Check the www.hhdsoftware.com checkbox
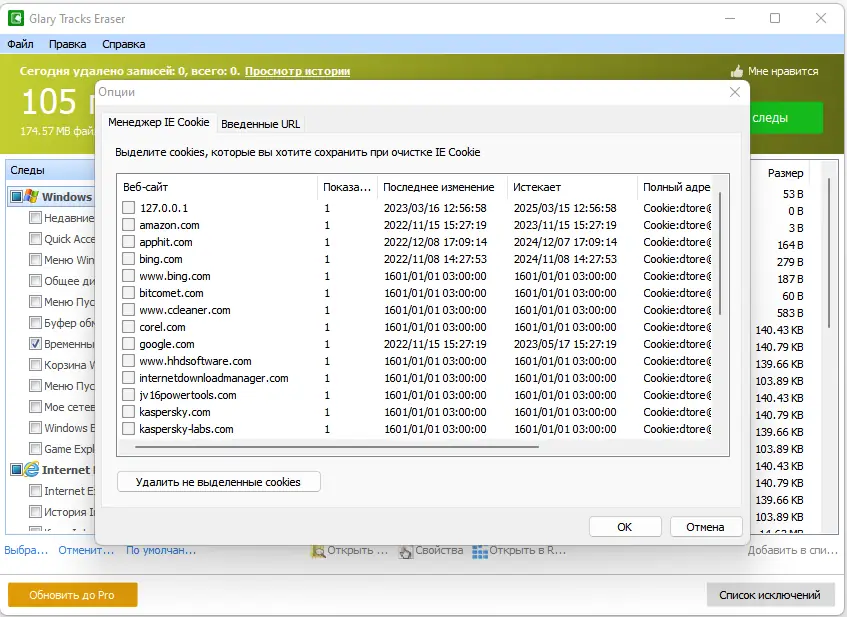Image resolution: width=847 pixels, height=617 pixels. 129,361
